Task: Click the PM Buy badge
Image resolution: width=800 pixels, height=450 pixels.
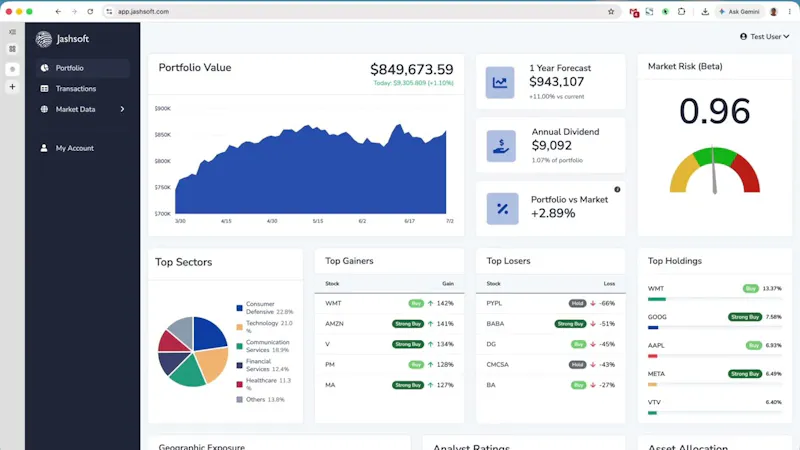Action: (416, 365)
